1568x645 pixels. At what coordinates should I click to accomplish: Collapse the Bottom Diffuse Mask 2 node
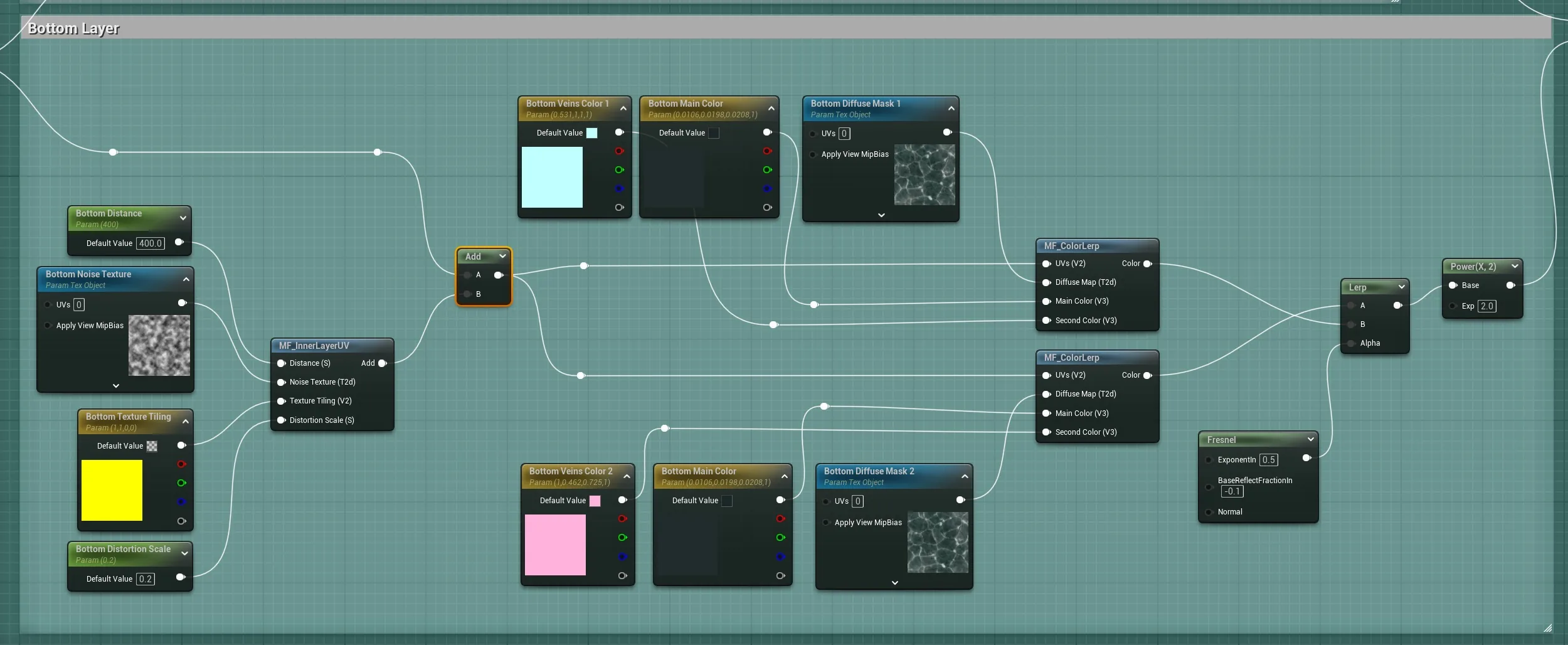coord(965,476)
